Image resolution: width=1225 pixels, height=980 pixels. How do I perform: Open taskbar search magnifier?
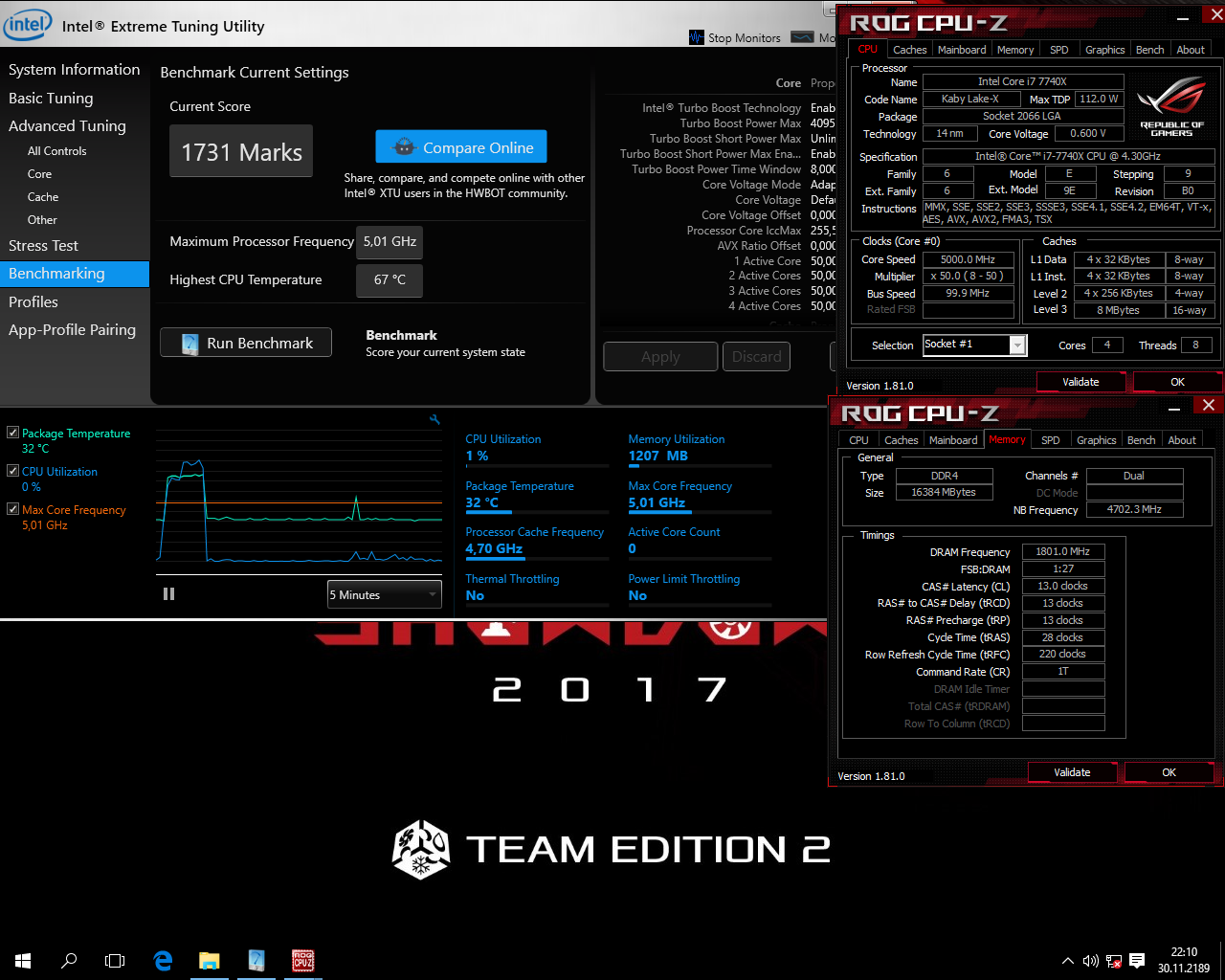click(x=69, y=961)
